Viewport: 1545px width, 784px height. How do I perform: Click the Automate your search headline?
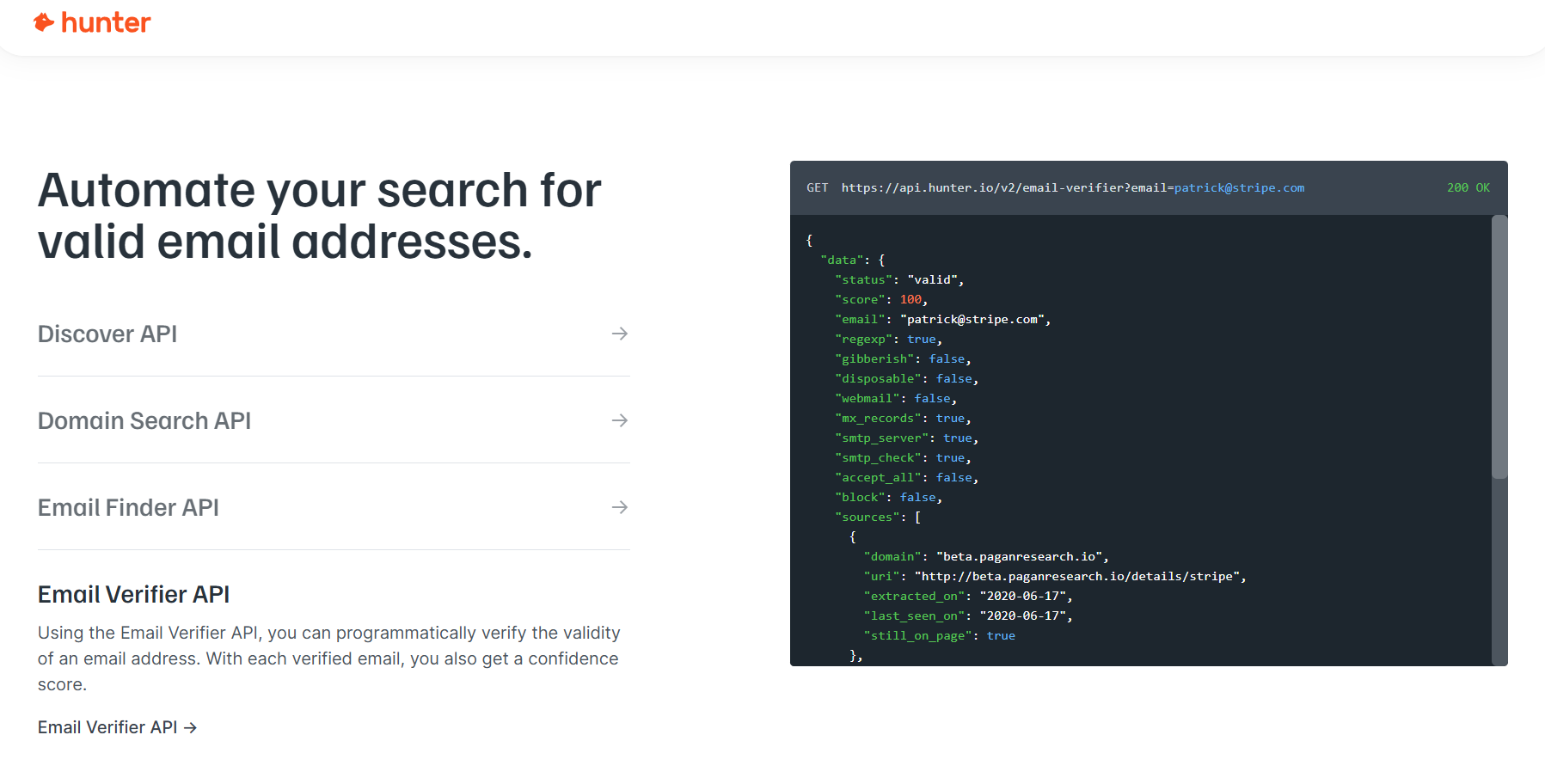point(319,215)
